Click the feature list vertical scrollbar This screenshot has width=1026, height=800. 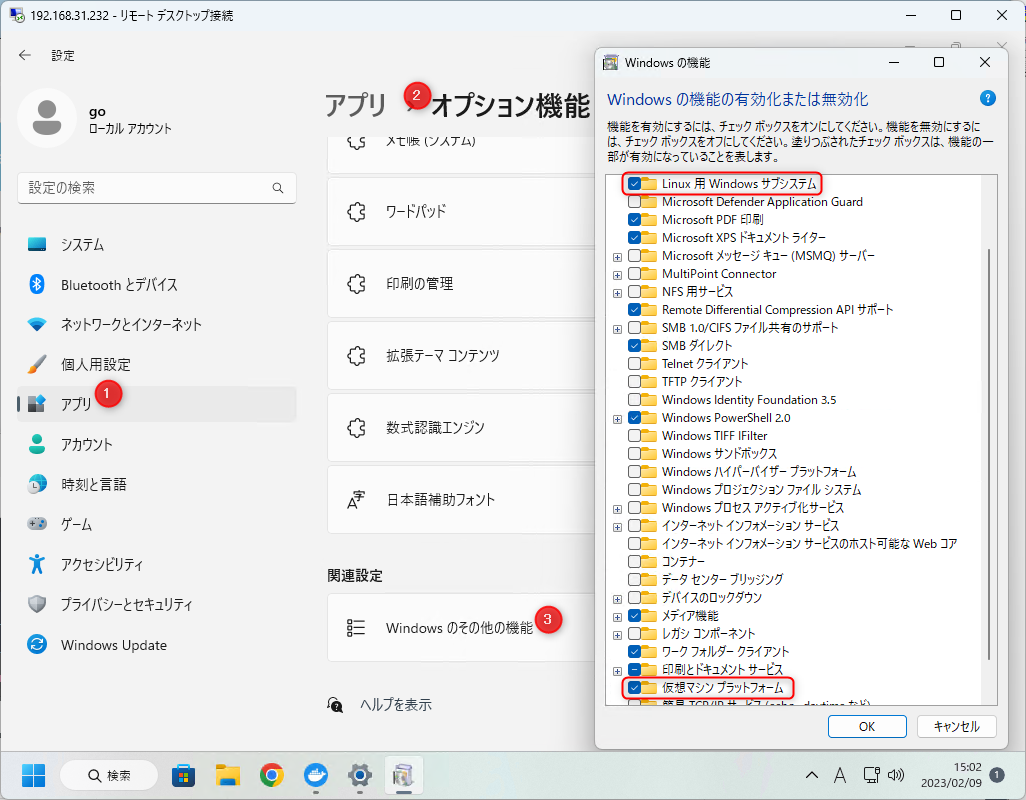[x=989, y=454]
